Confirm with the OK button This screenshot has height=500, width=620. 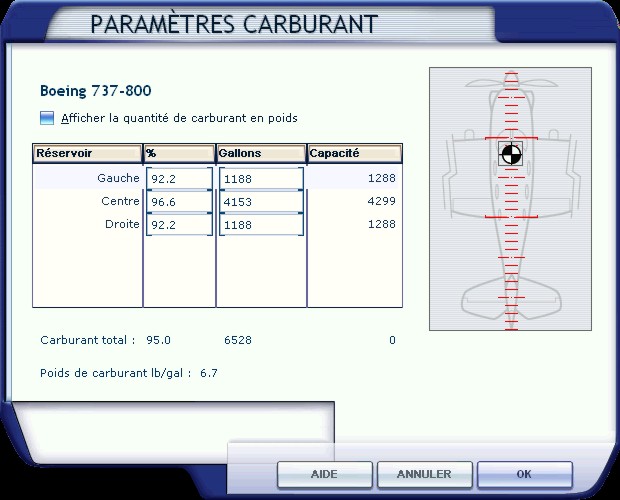click(525, 474)
